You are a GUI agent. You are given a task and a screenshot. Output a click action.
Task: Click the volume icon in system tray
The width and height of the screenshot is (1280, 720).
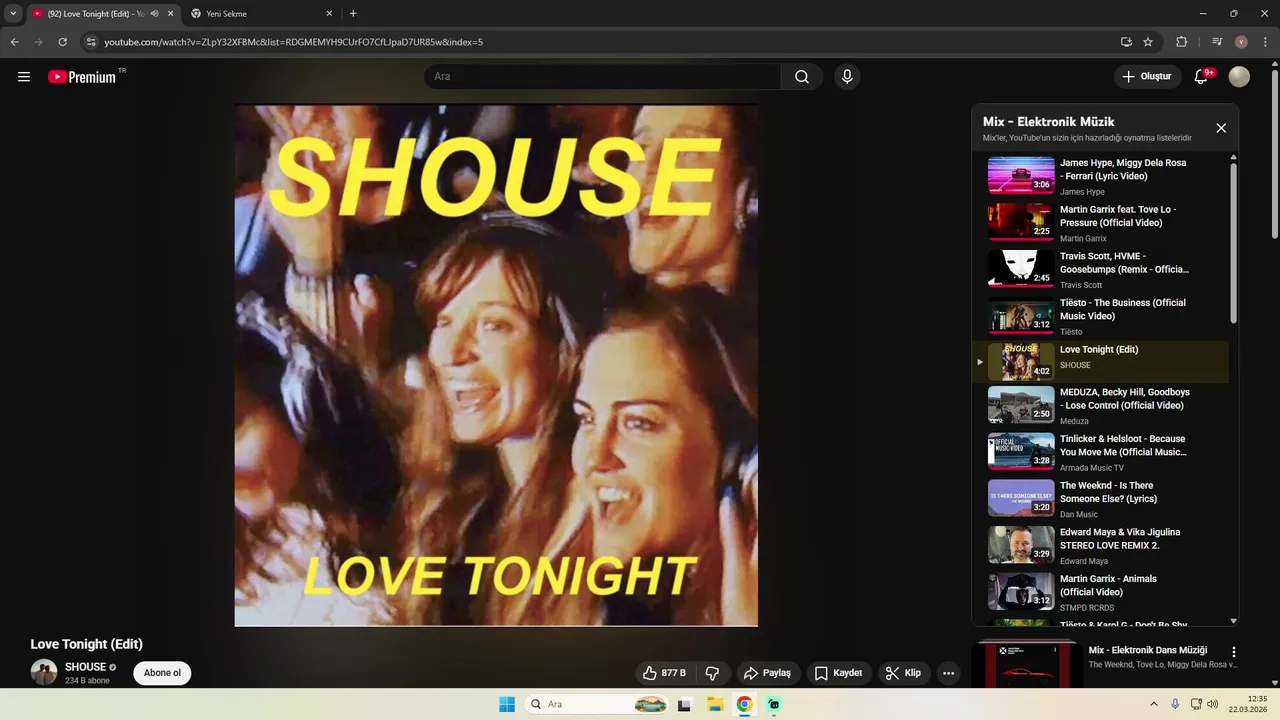pyautogui.click(x=1213, y=704)
